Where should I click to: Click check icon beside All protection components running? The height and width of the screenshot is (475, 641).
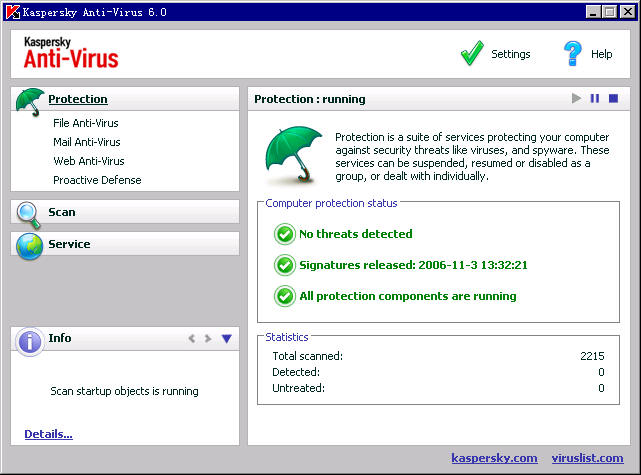tap(285, 296)
